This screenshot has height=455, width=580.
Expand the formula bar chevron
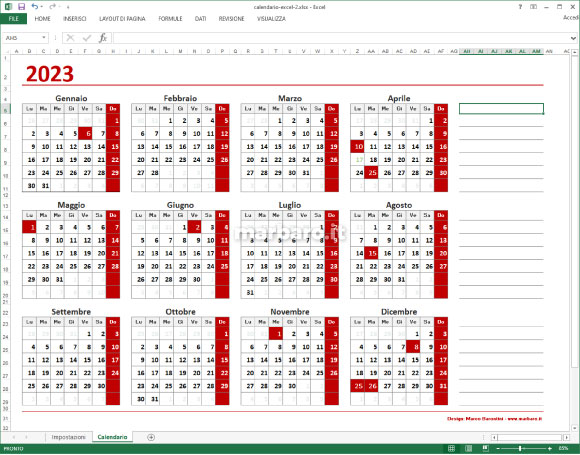pos(573,38)
